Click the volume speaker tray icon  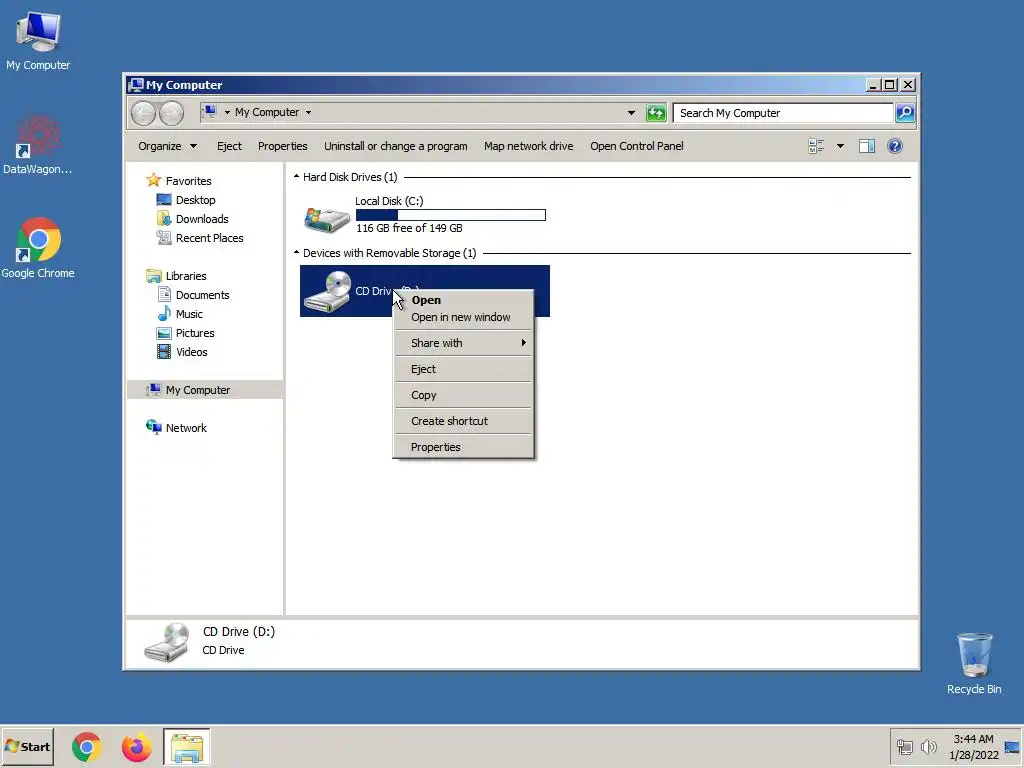928,746
